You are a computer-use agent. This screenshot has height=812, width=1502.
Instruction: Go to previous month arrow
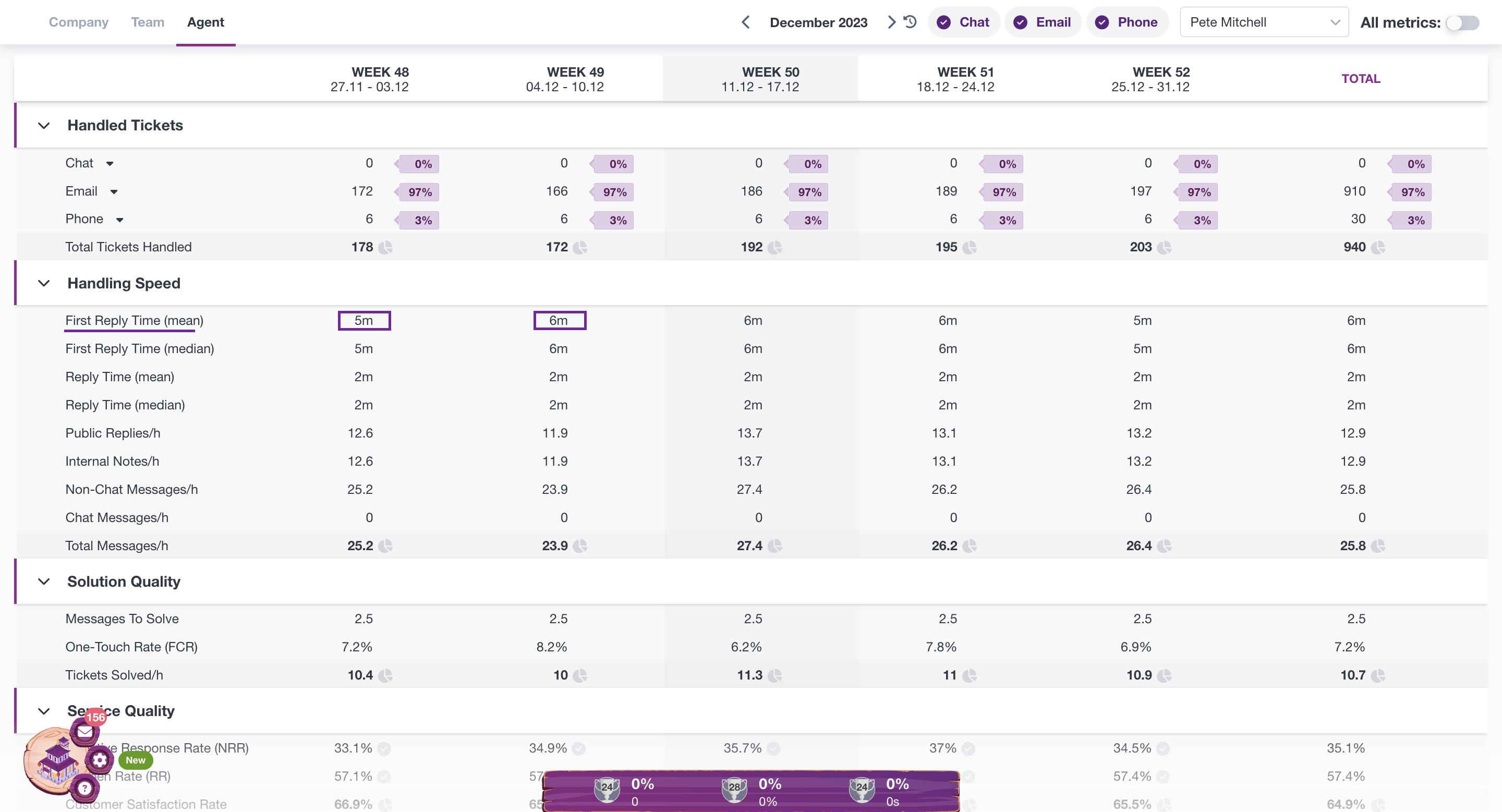click(x=746, y=22)
